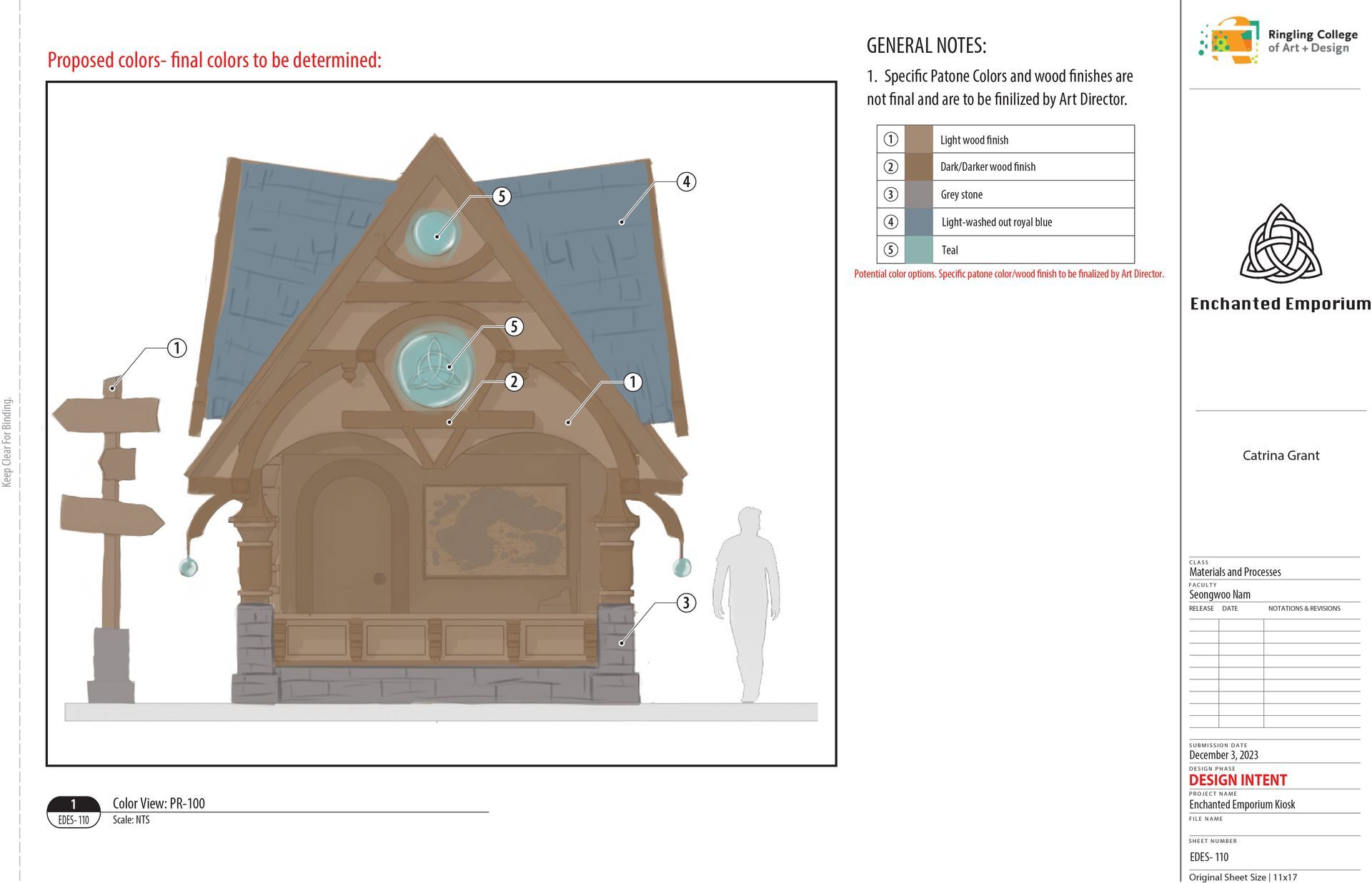Click callout number 3 near stone base
The height and width of the screenshot is (883, 1372).
686,603
